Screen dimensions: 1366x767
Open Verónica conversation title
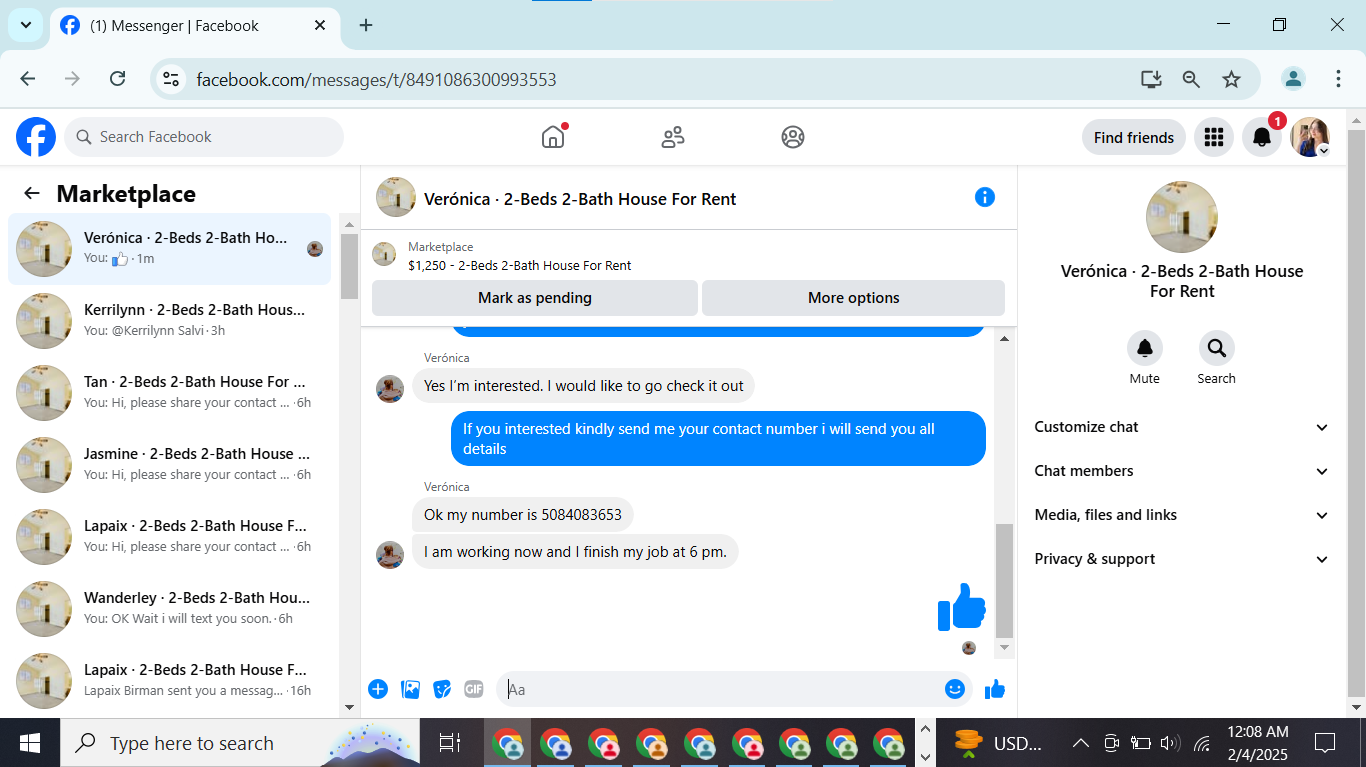[x=580, y=199]
